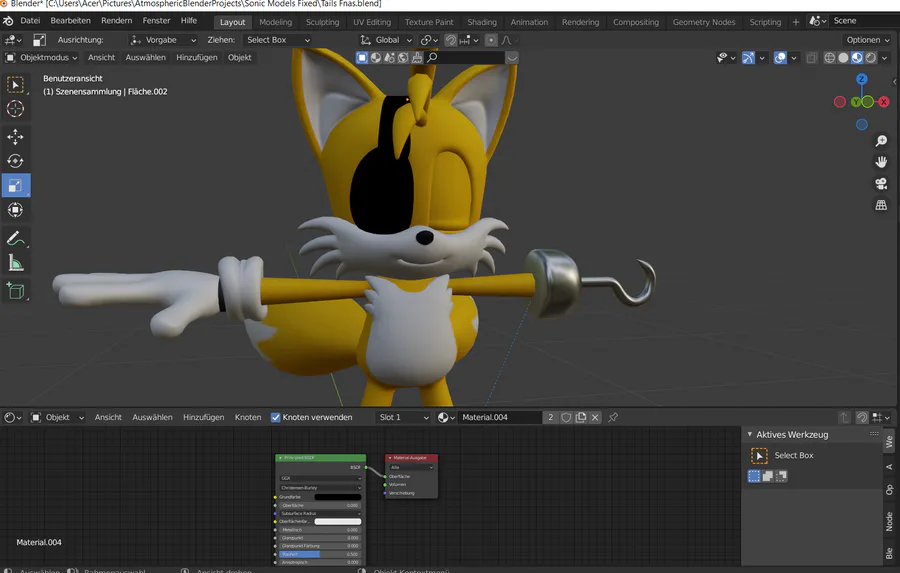This screenshot has height=573, width=900.
Task: Open the browse material sphere icon
Action: [446, 417]
